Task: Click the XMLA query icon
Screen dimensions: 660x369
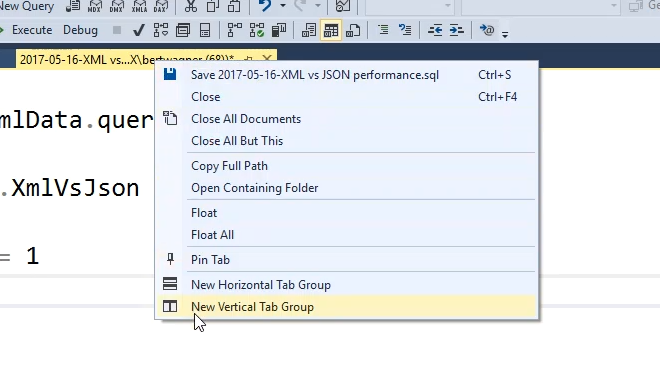Action: 139,6
